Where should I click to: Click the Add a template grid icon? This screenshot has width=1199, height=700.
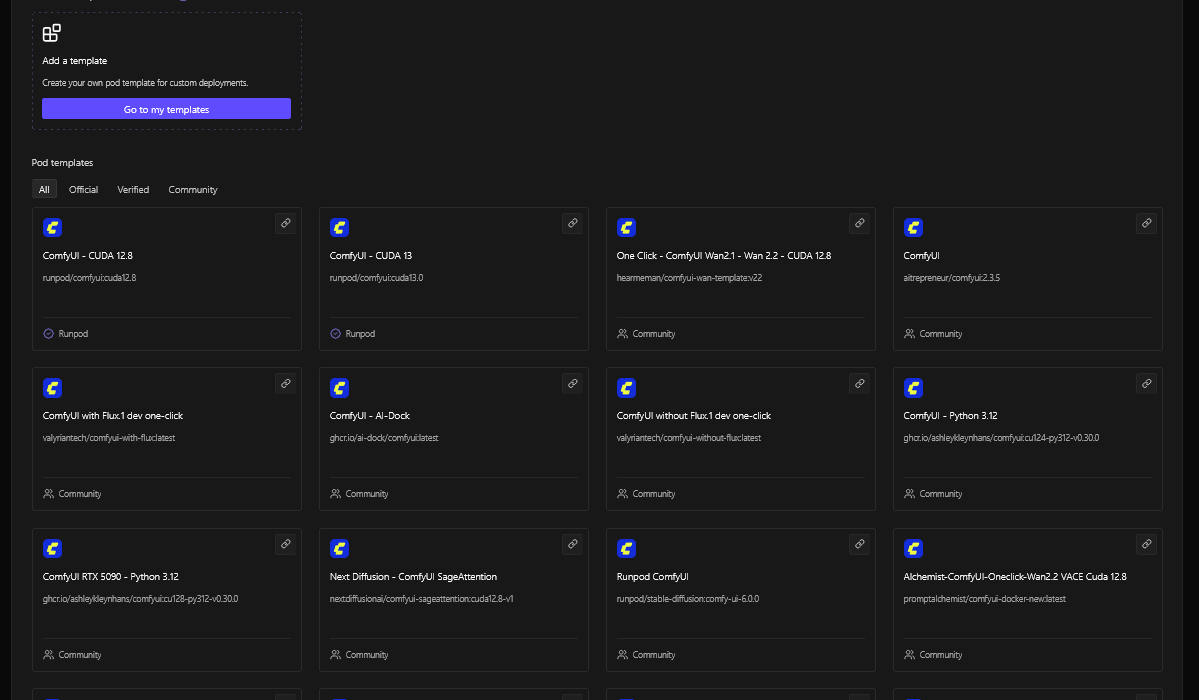point(51,33)
